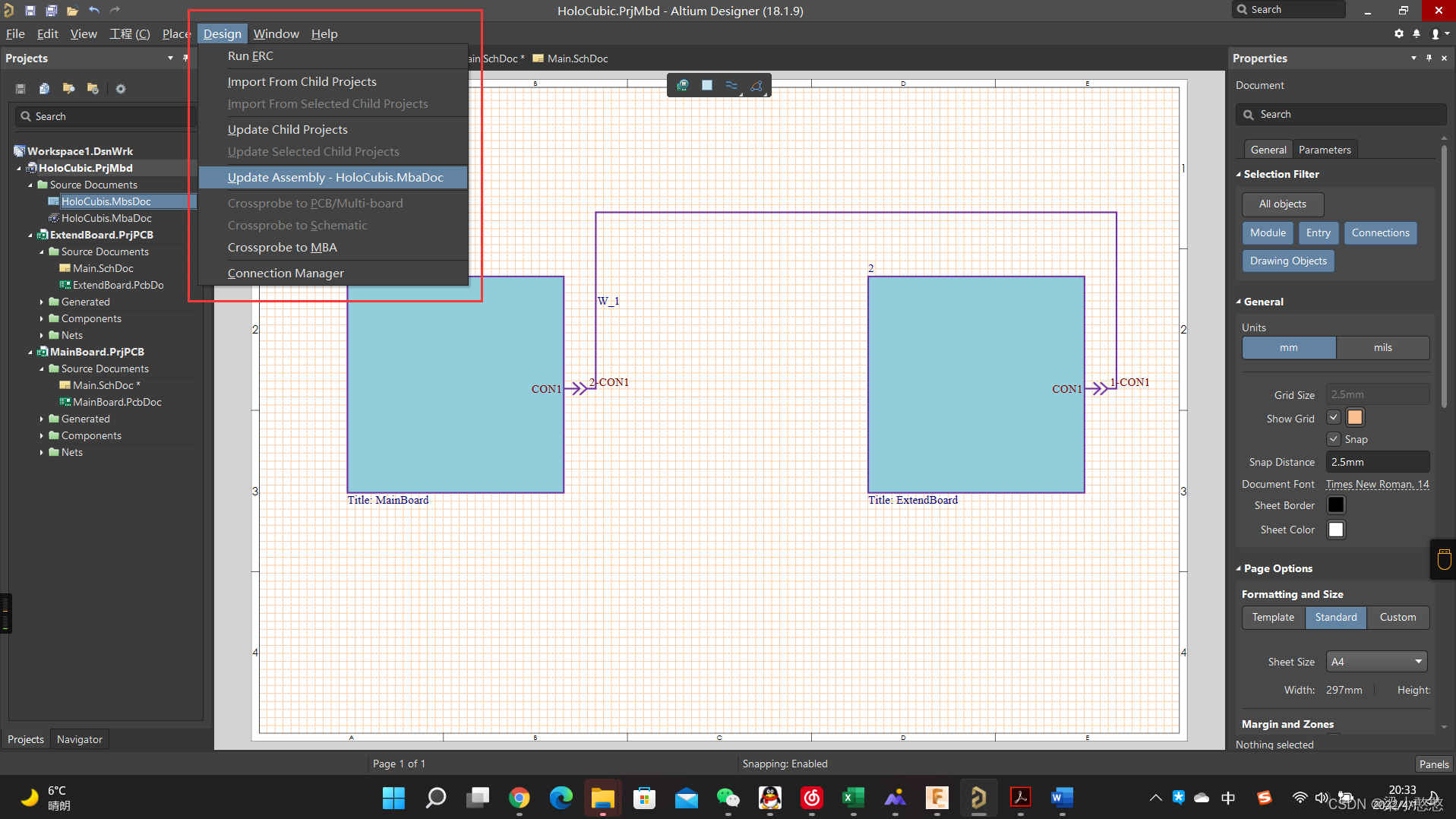Open the Sheet Border black color swatch
Screen dimensions: 1456x819
(x=1335, y=505)
